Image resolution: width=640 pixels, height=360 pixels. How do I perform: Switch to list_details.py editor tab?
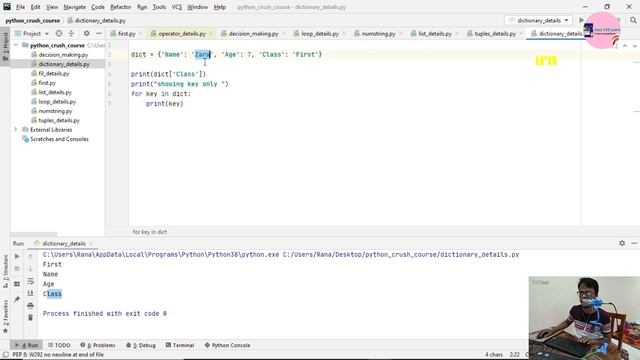[435, 33]
